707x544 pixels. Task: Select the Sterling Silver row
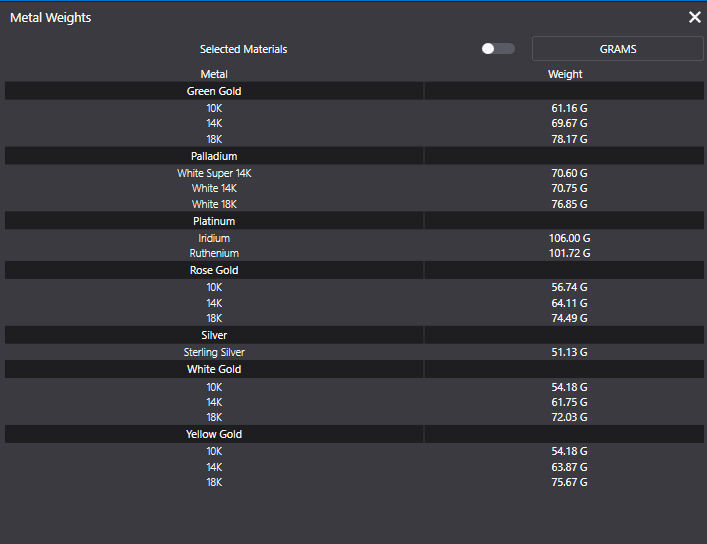tap(214, 352)
